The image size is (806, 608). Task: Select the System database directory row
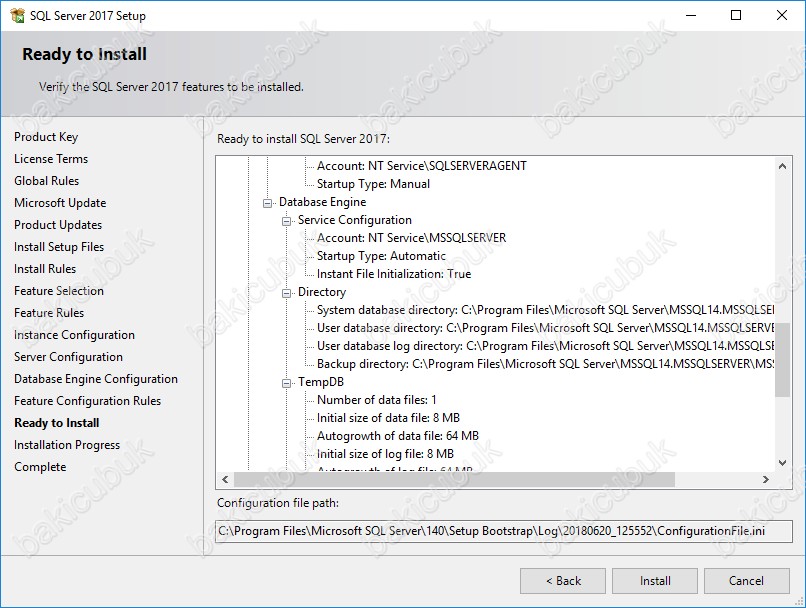(x=545, y=310)
